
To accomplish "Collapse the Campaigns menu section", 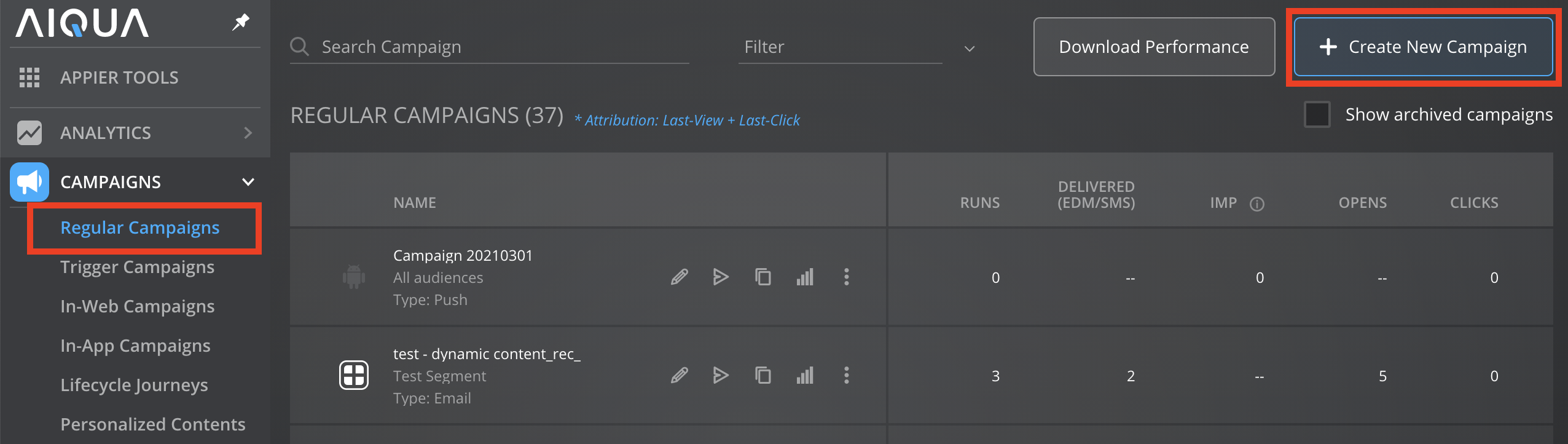I will click(x=248, y=182).
